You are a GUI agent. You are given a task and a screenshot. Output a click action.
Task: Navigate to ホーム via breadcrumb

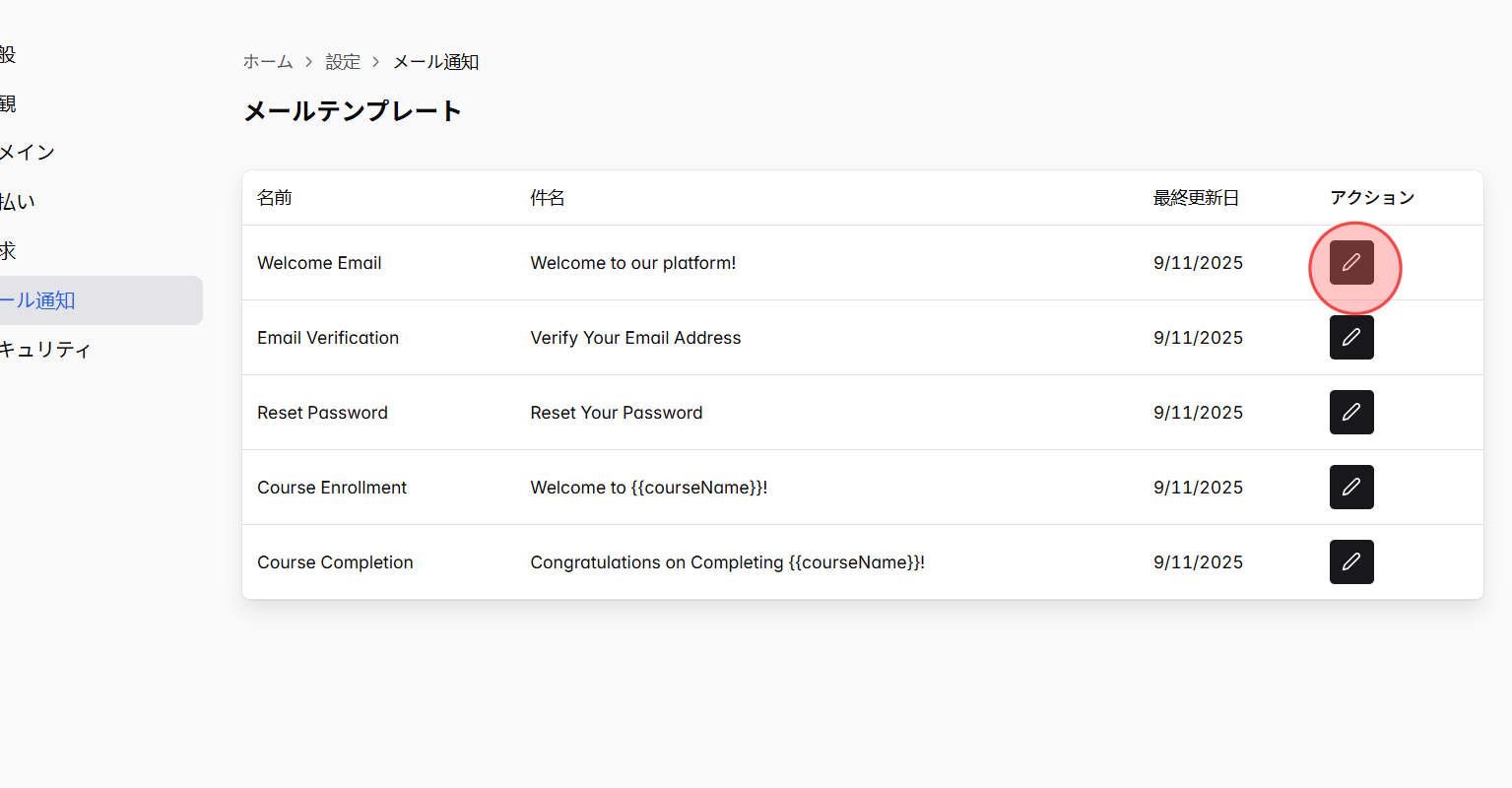pyautogui.click(x=267, y=61)
